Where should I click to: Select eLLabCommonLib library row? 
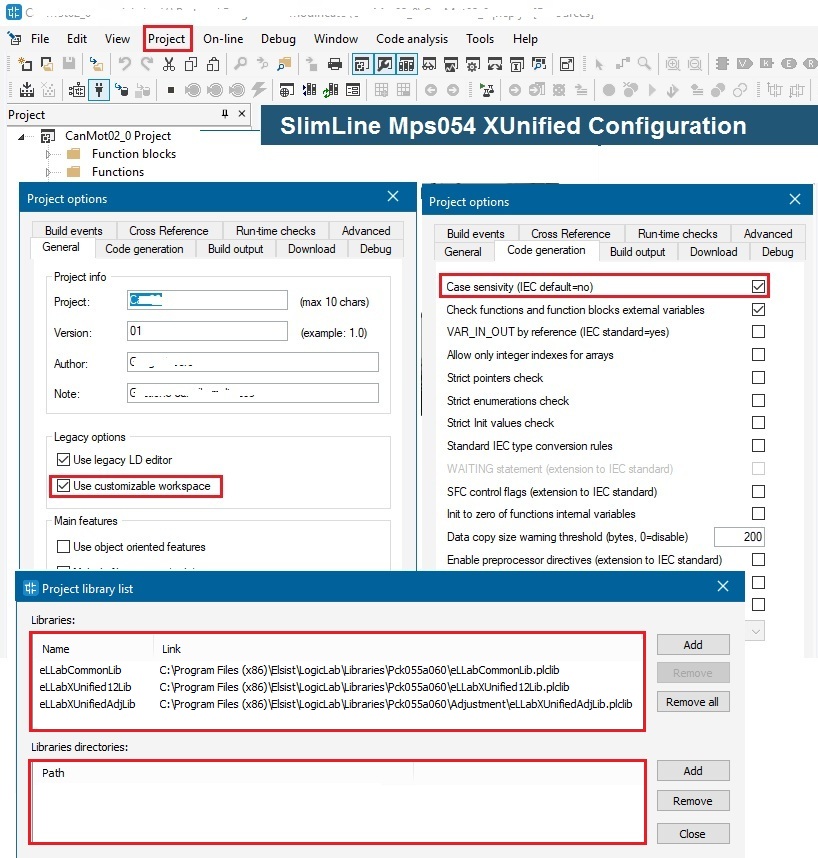338,670
